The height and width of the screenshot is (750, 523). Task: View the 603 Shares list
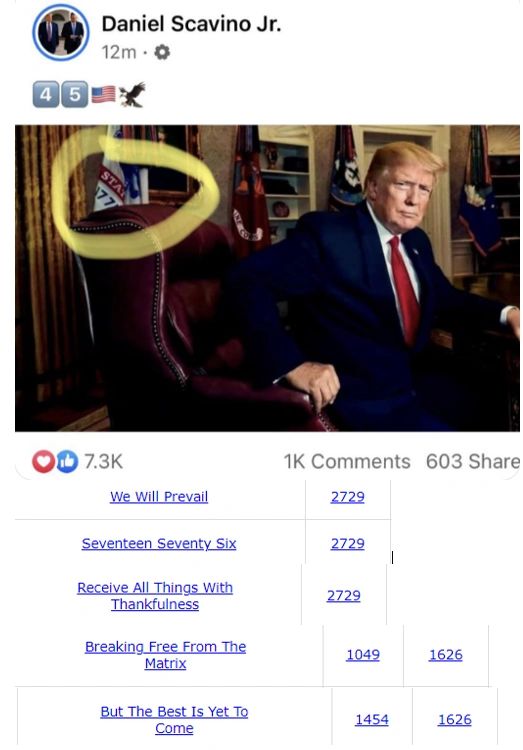pyautogui.click(x=473, y=461)
